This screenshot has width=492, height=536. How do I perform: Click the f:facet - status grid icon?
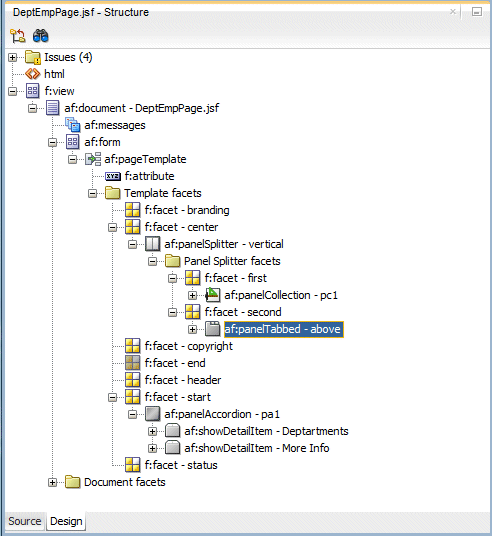point(133,465)
